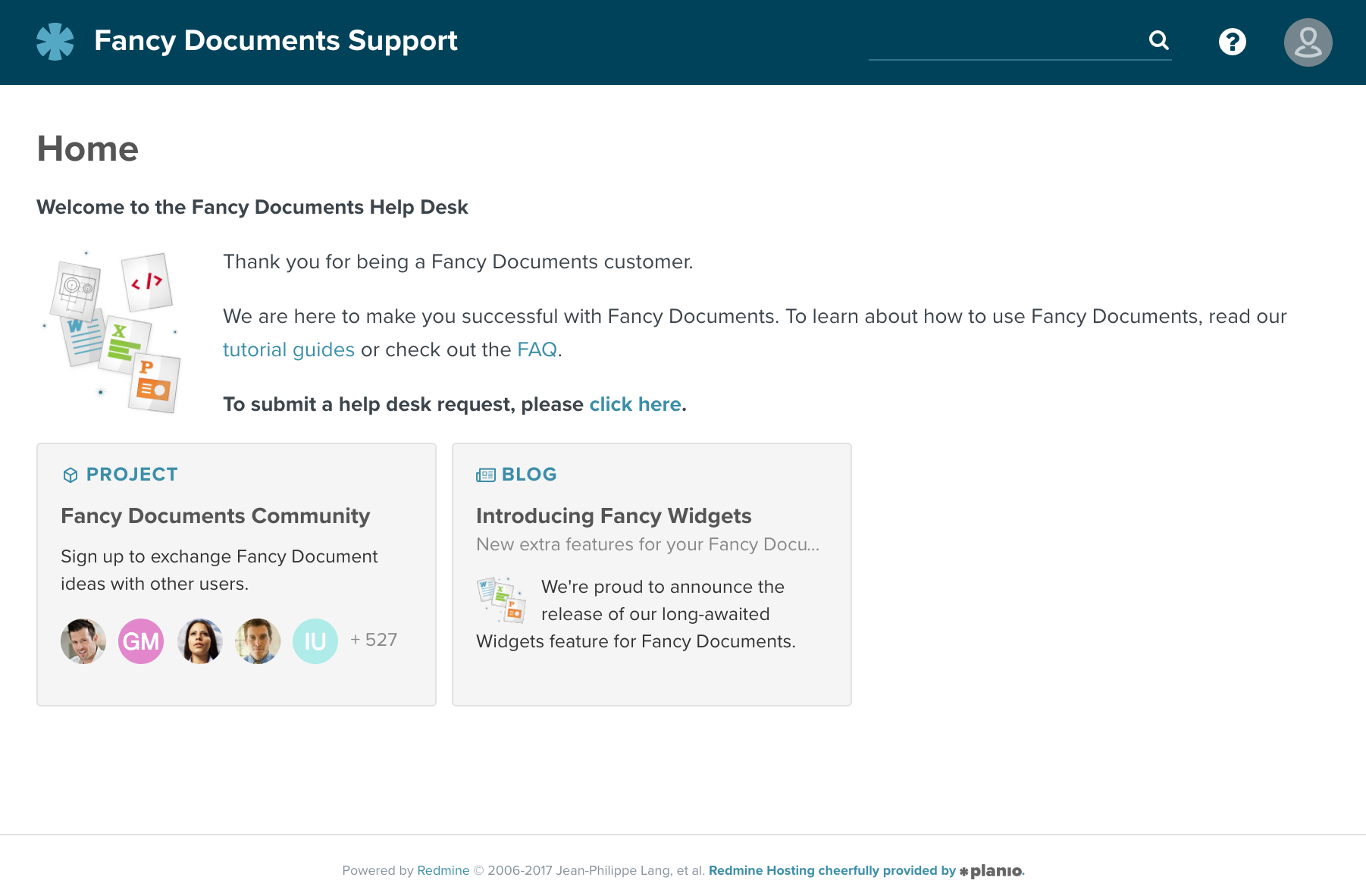Click the search magnifier icon
This screenshot has height=896, width=1366.
pyautogui.click(x=1158, y=40)
